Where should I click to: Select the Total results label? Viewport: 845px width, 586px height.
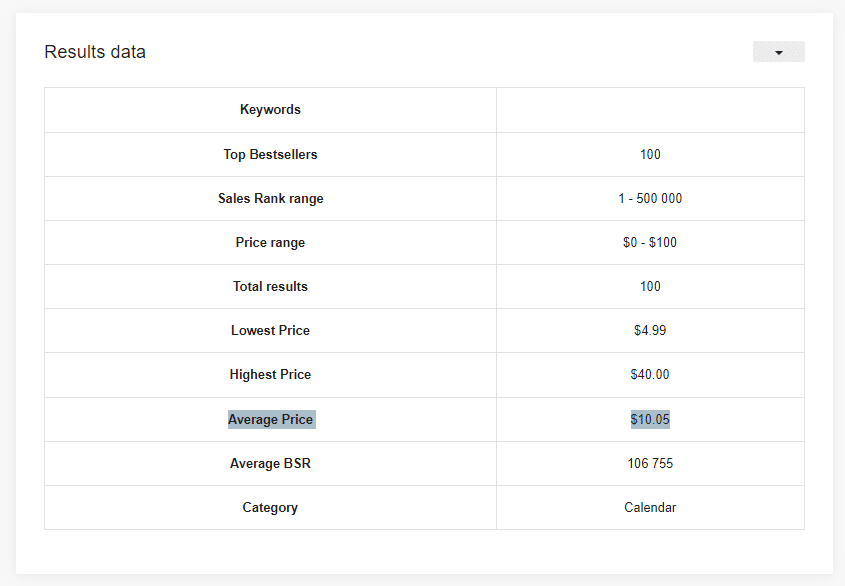pyautogui.click(x=270, y=286)
